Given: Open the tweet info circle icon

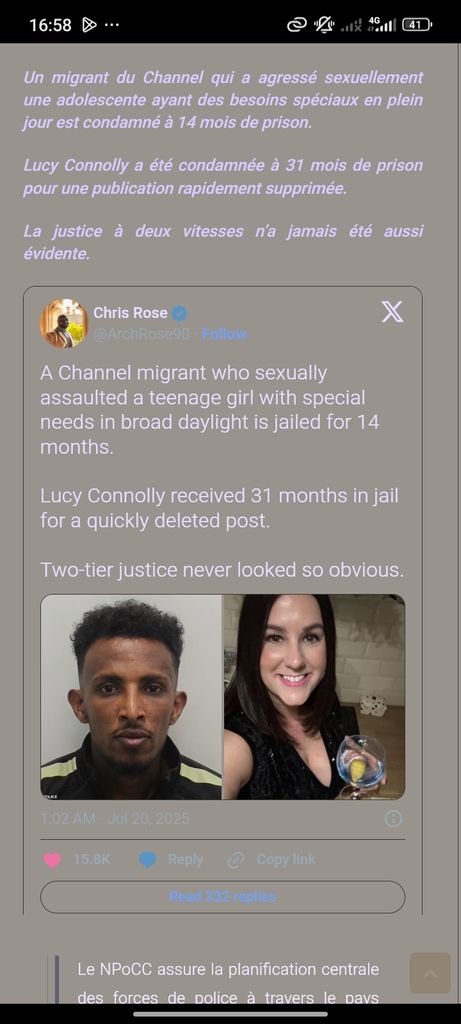Looking at the screenshot, I should click(x=393, y=819).
